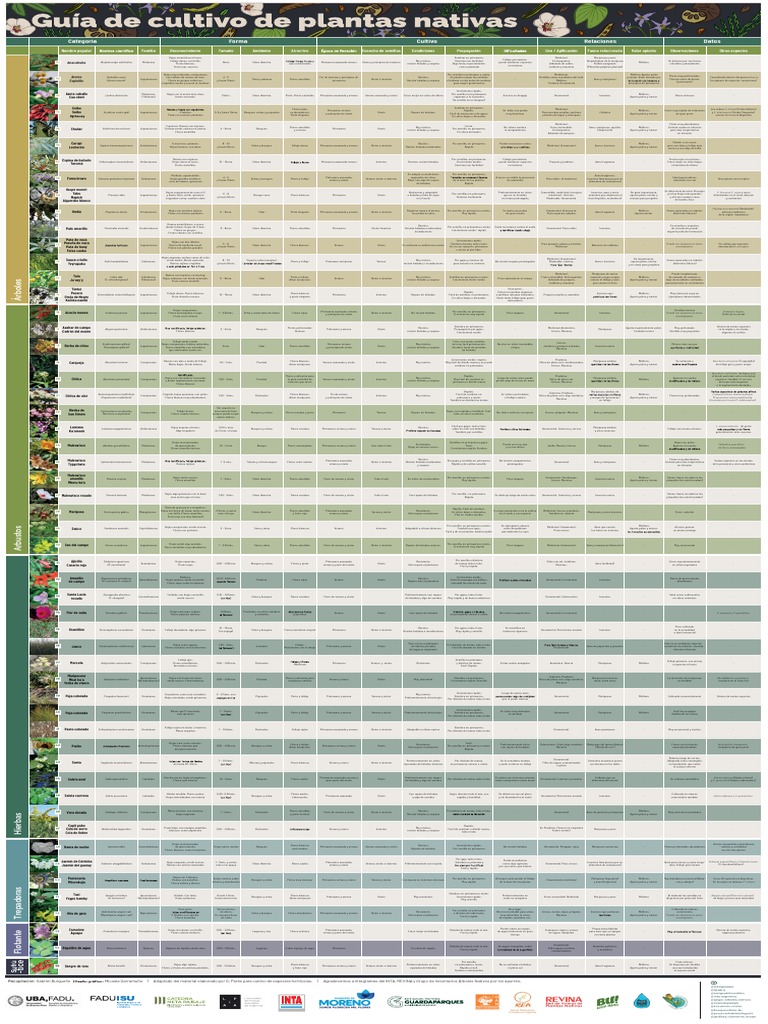
Task: Select the Relaciones header group
Action: (600, 41)
